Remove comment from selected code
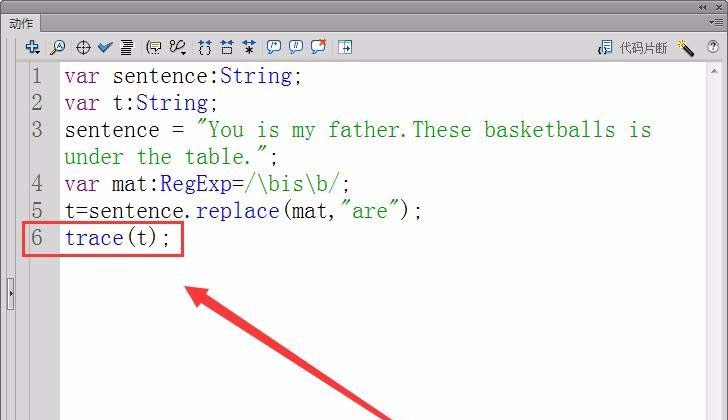The image size is (728, 420). point(318,46)
